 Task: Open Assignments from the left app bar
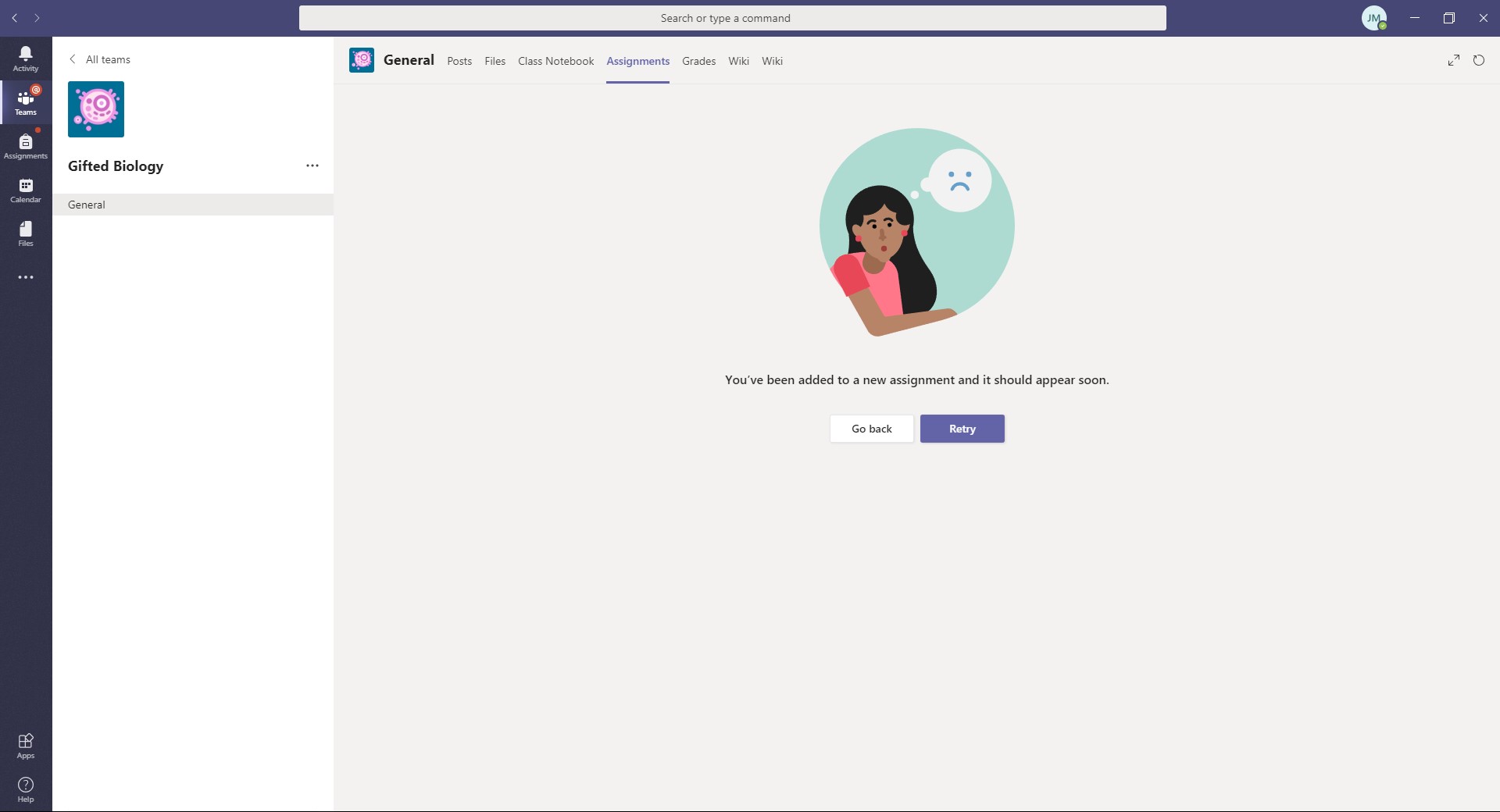pos(26,146)
